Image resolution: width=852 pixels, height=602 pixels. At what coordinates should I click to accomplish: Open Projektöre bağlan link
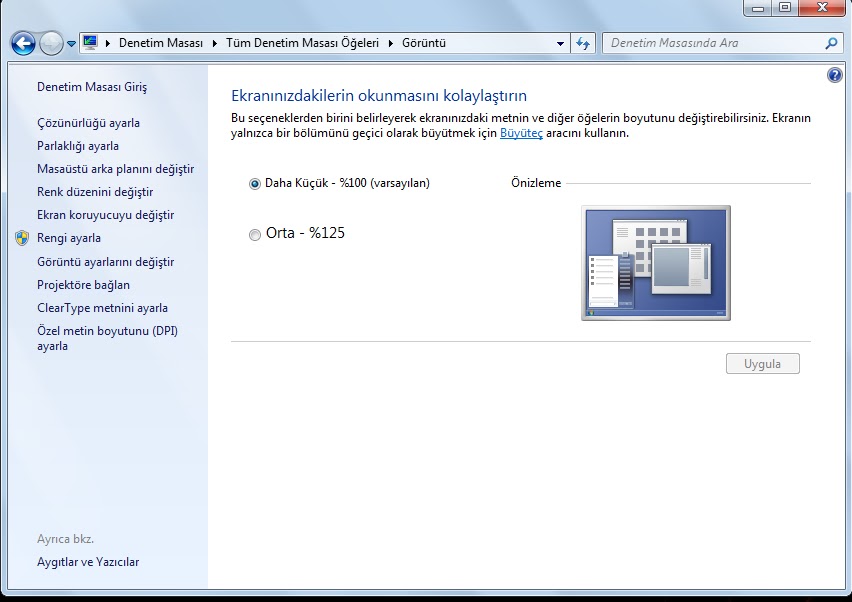[83, 285]
